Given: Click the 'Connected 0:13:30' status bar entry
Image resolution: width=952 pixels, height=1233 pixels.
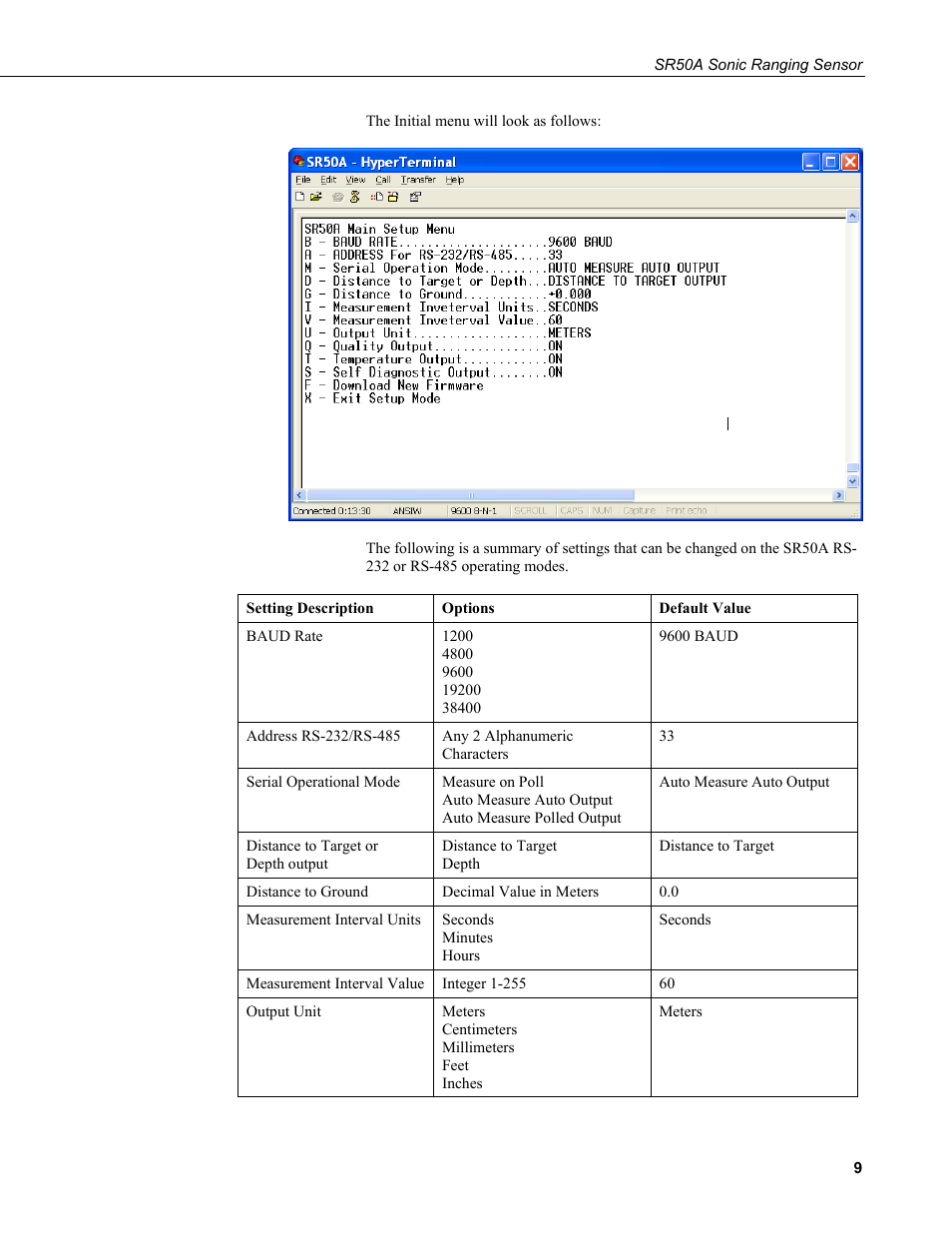Looking at the screenshot, I should point(331,511).
